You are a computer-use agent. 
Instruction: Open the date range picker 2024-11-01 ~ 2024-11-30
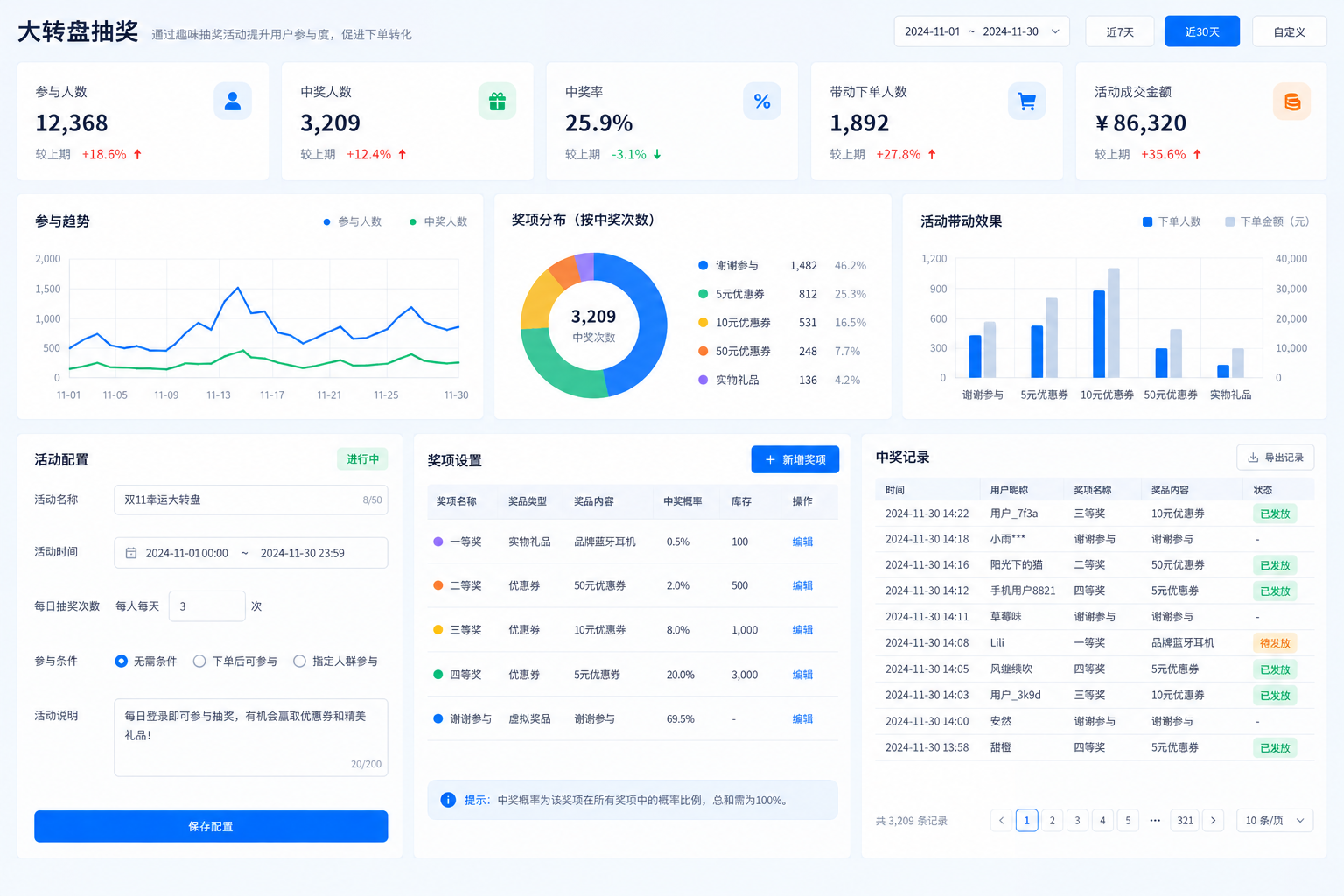coord(982,31)
